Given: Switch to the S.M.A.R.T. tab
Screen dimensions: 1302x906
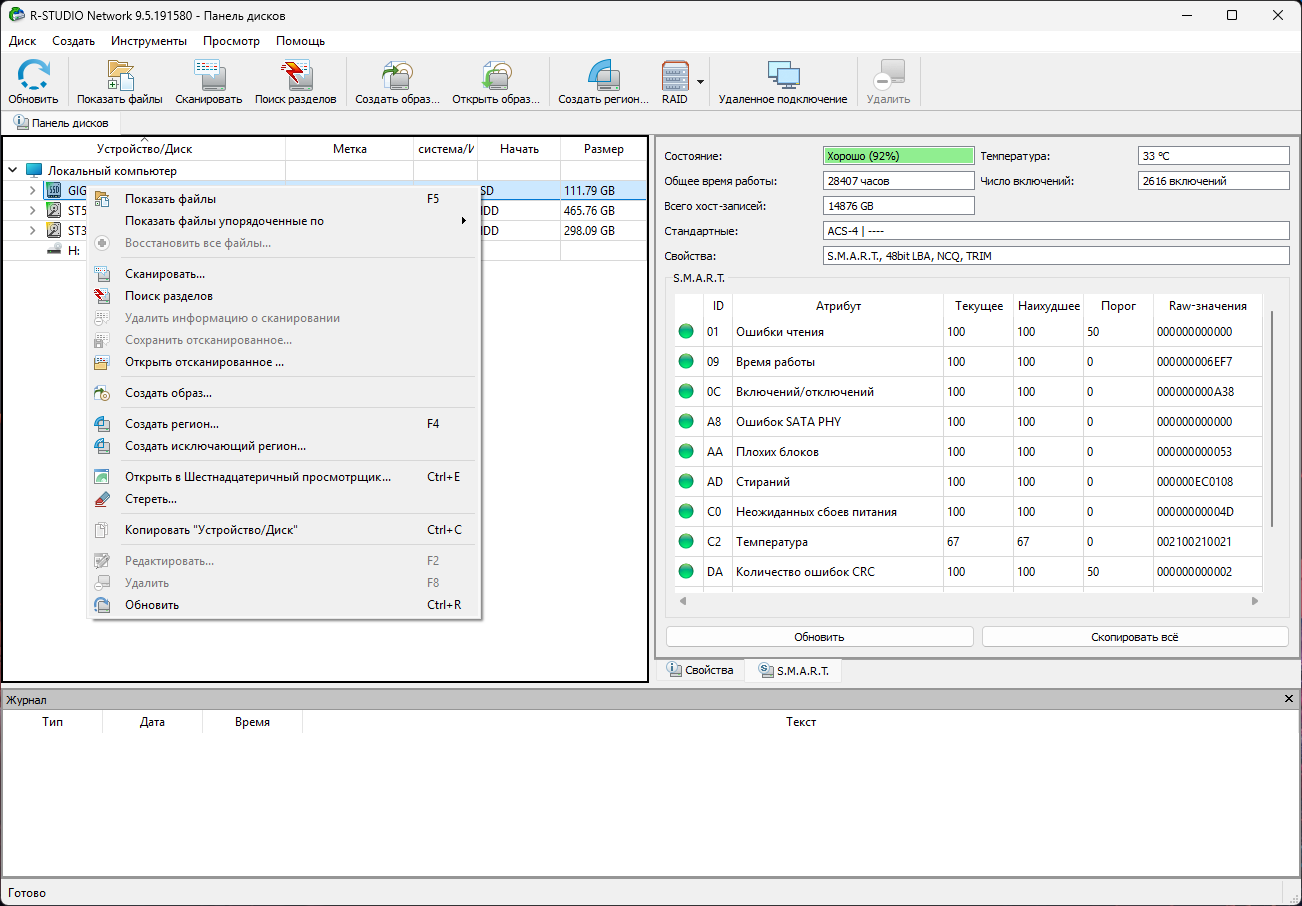Looking at the screenshot, I should 793,671.
